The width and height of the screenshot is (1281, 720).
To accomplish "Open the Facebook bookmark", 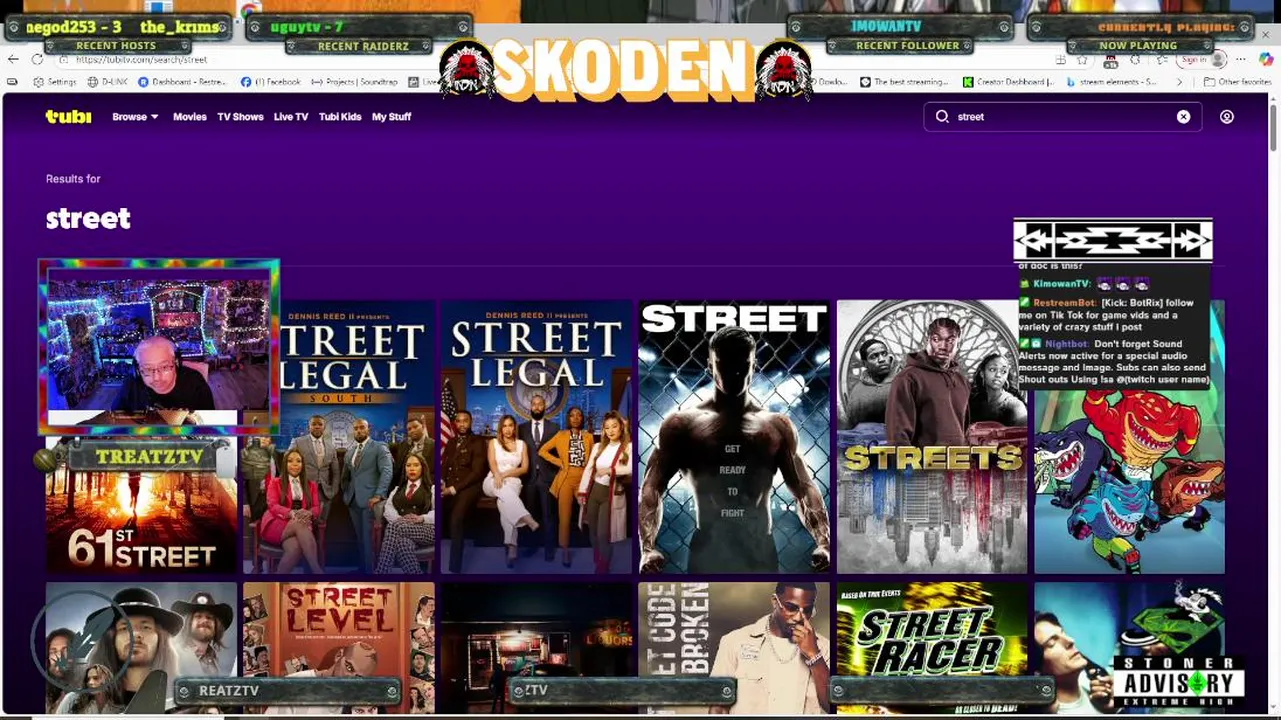I will click(270, 82).
